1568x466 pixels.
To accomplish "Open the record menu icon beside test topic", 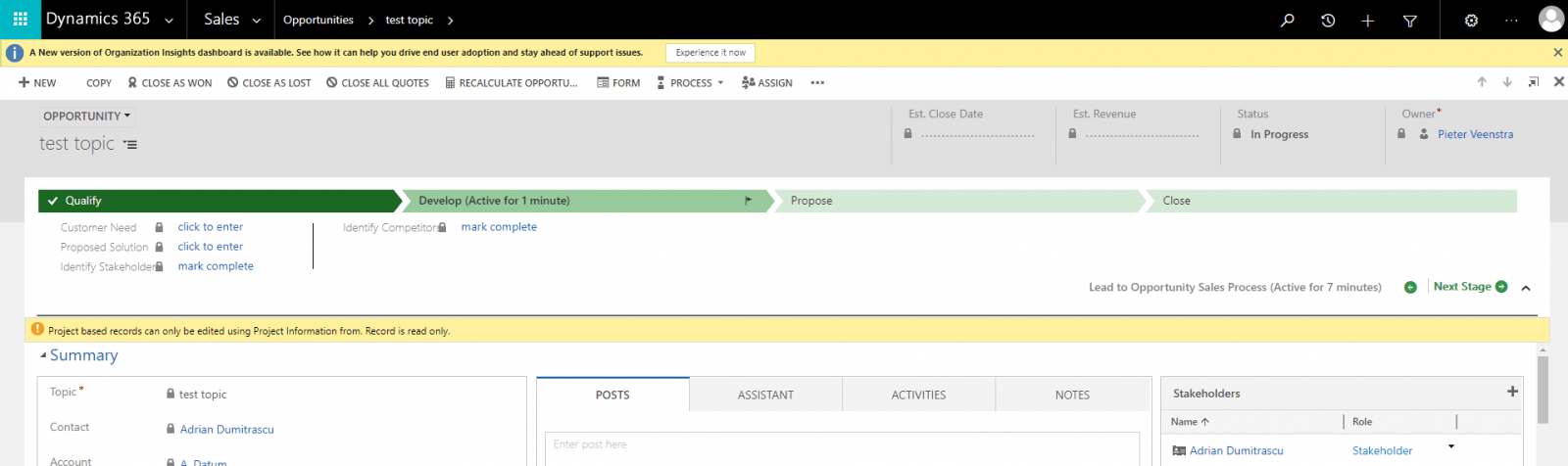I will [x=129, y=145].
